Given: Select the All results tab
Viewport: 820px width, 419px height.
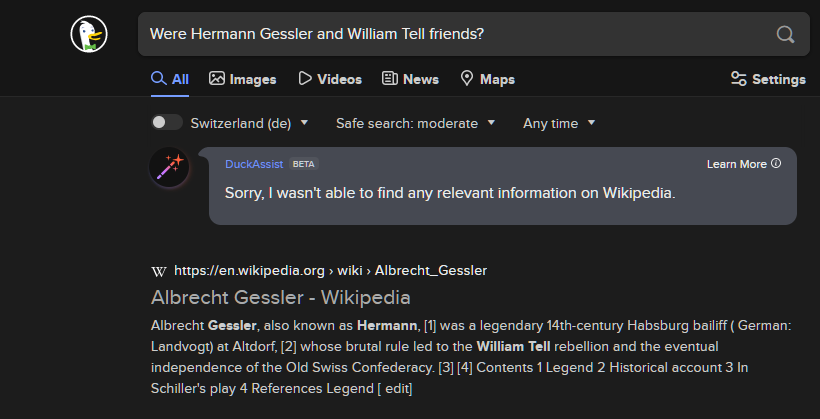Looking at the screenshot, I should [170, 79].
